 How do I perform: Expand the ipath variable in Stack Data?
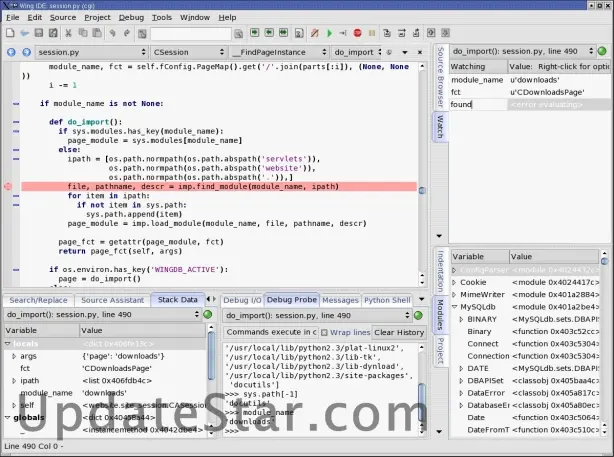point(14,381)
